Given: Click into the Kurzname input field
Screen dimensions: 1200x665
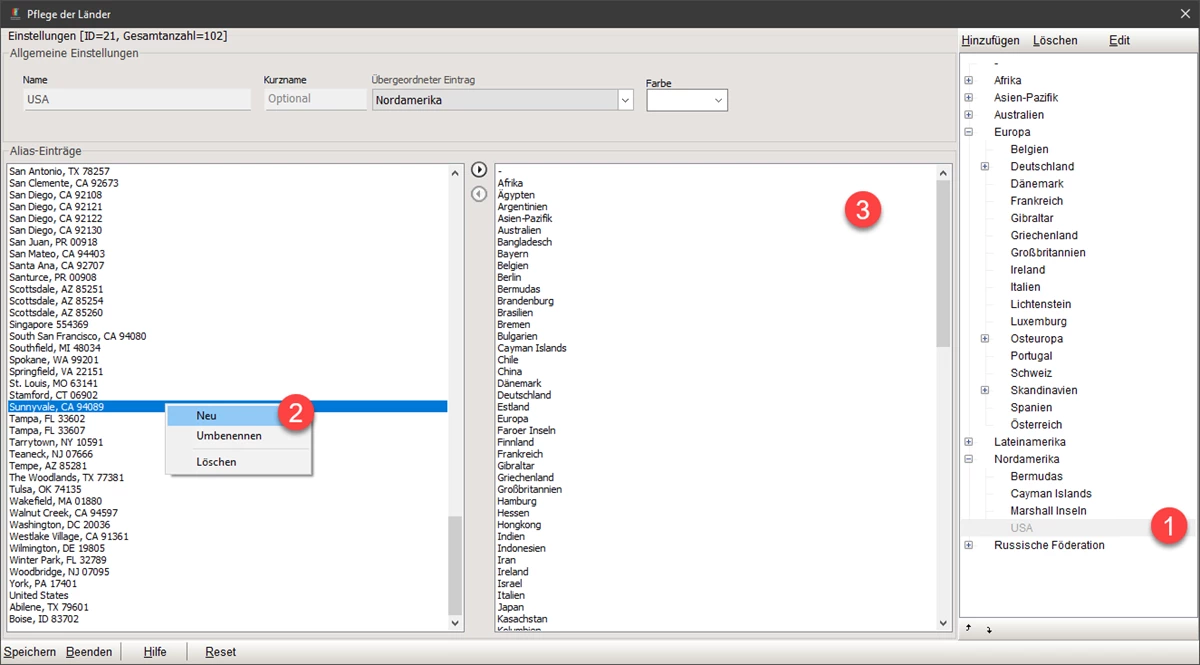Looking at the screenshot, I should 315,99.
